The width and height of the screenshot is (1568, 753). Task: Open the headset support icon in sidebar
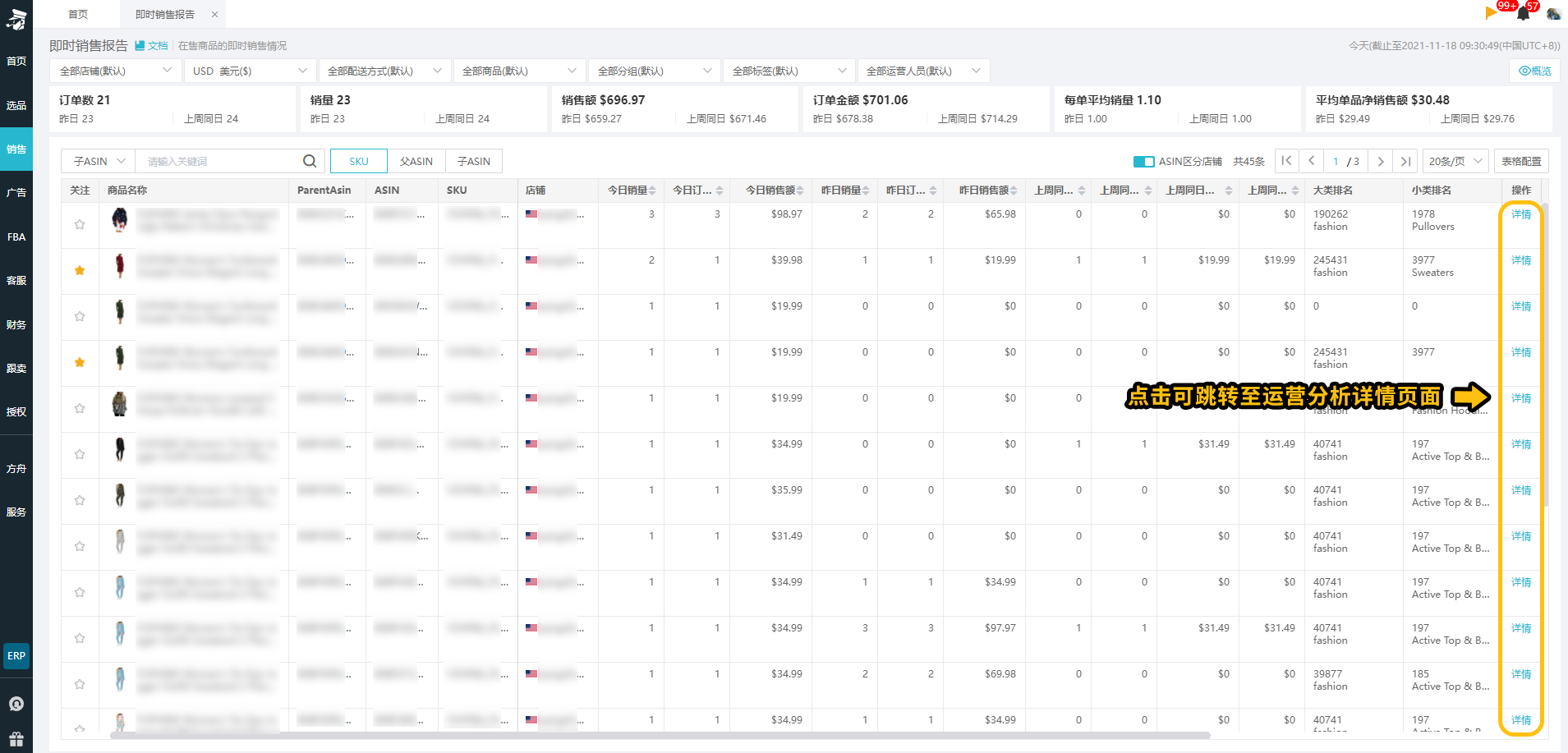click(x=16, y=704)
